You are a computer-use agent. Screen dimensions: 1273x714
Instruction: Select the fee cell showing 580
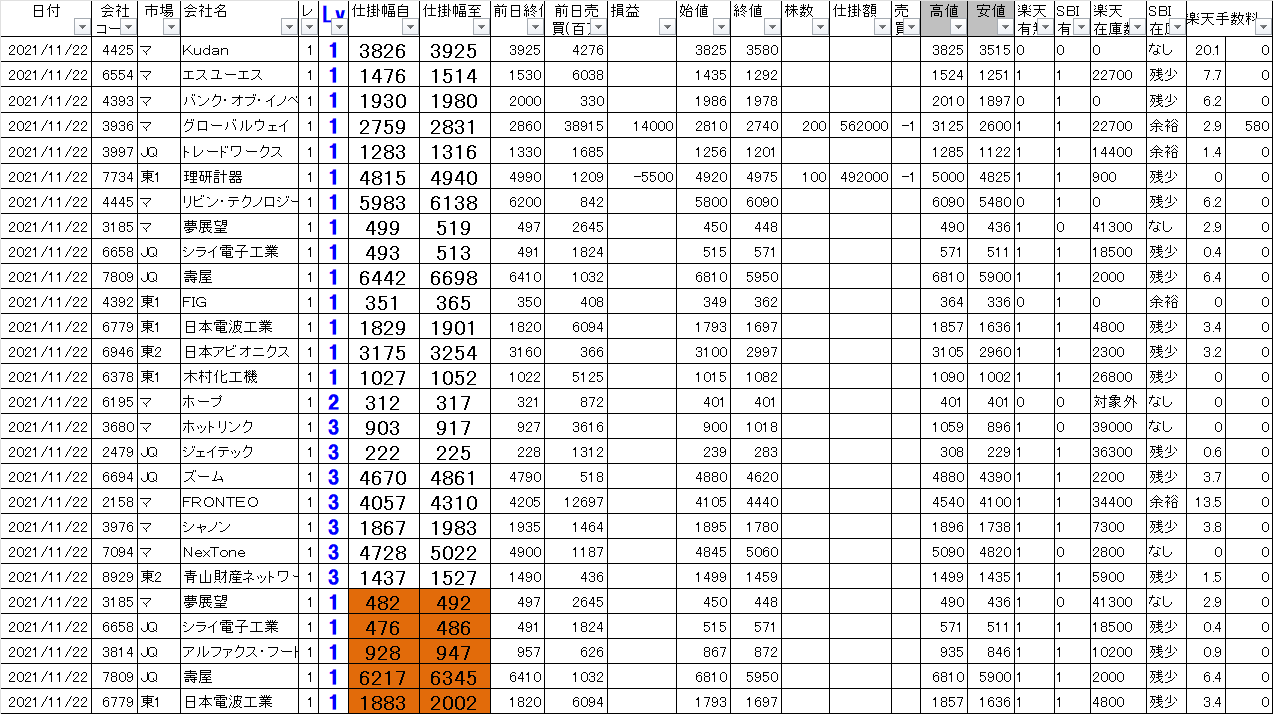pos(1248,125)
